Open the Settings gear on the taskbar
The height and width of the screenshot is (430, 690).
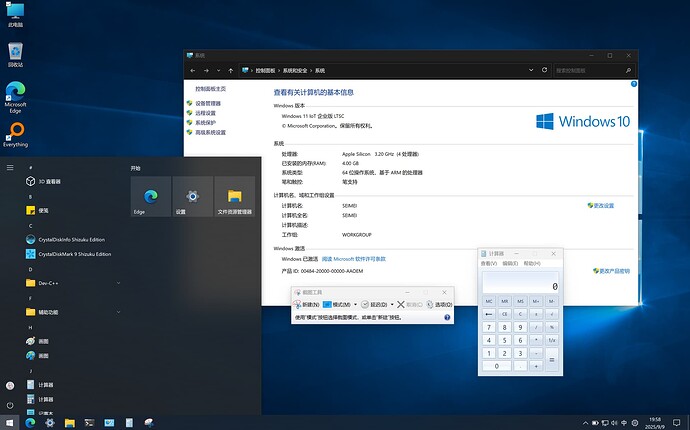[50, 423]
